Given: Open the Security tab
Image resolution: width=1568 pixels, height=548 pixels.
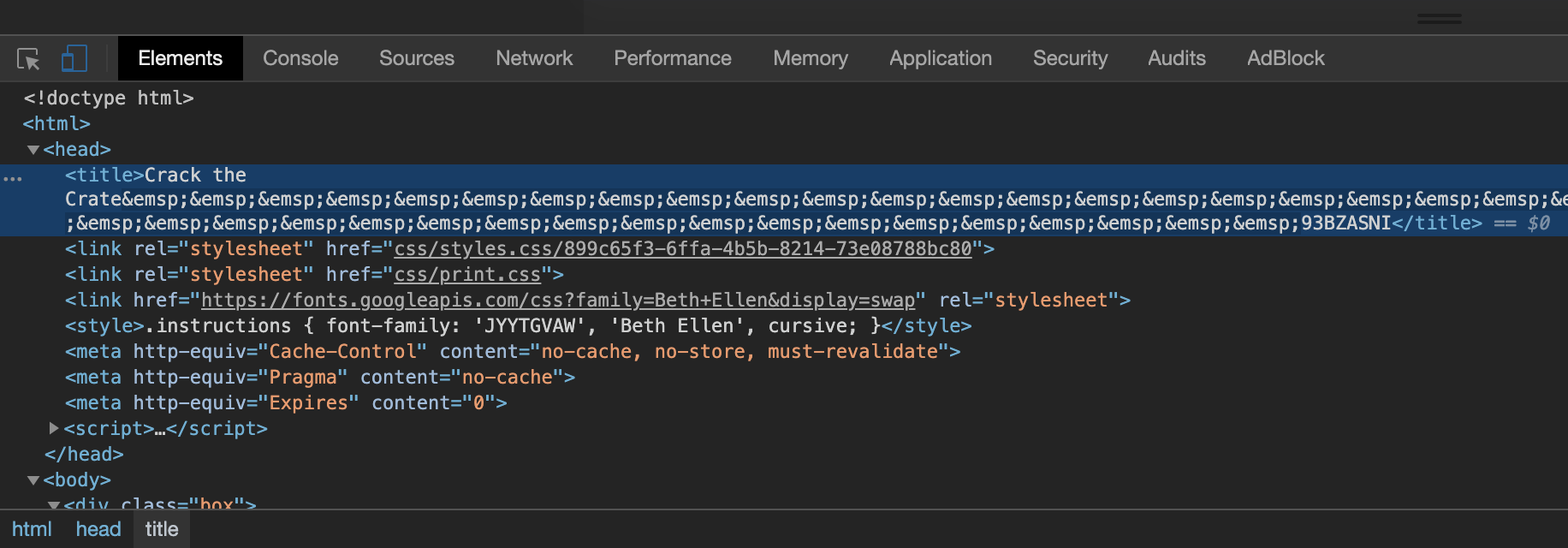Looking at the screenshot, I should coord(1070,58).
